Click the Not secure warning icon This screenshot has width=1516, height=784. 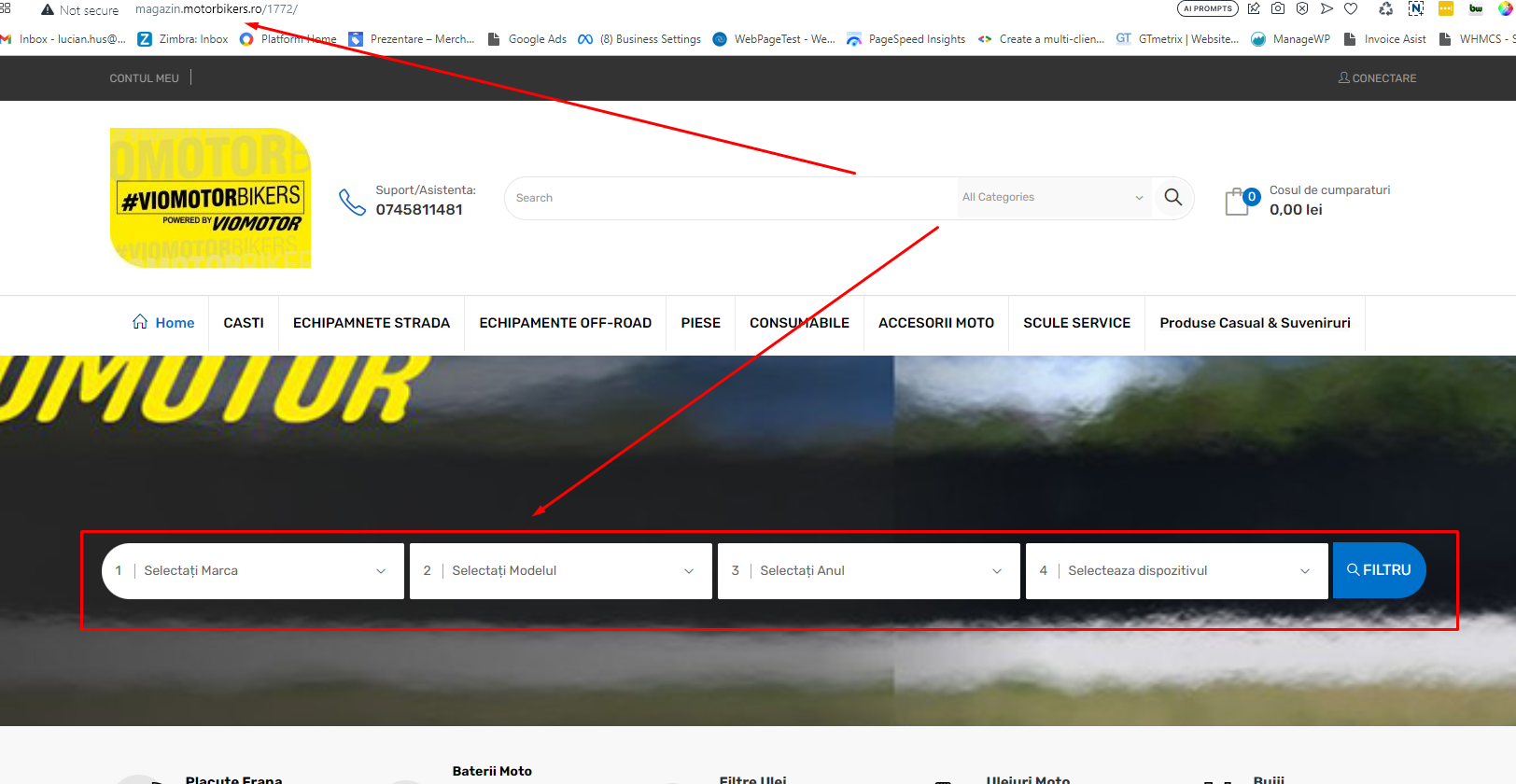tap(48, 9)
